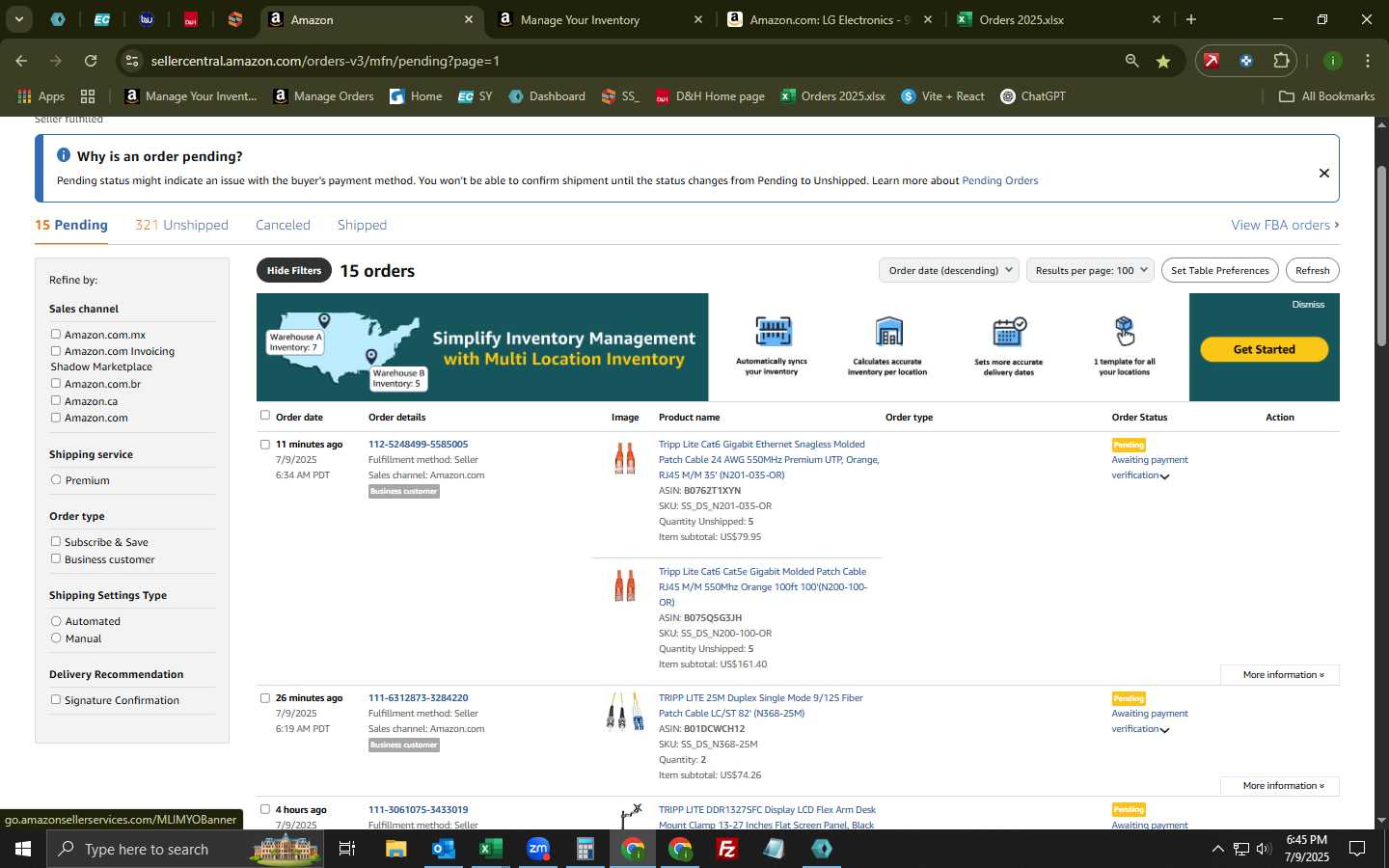Open Vite + React bookmark
The height and width of the screenshot is (868, 1389).
942,96
